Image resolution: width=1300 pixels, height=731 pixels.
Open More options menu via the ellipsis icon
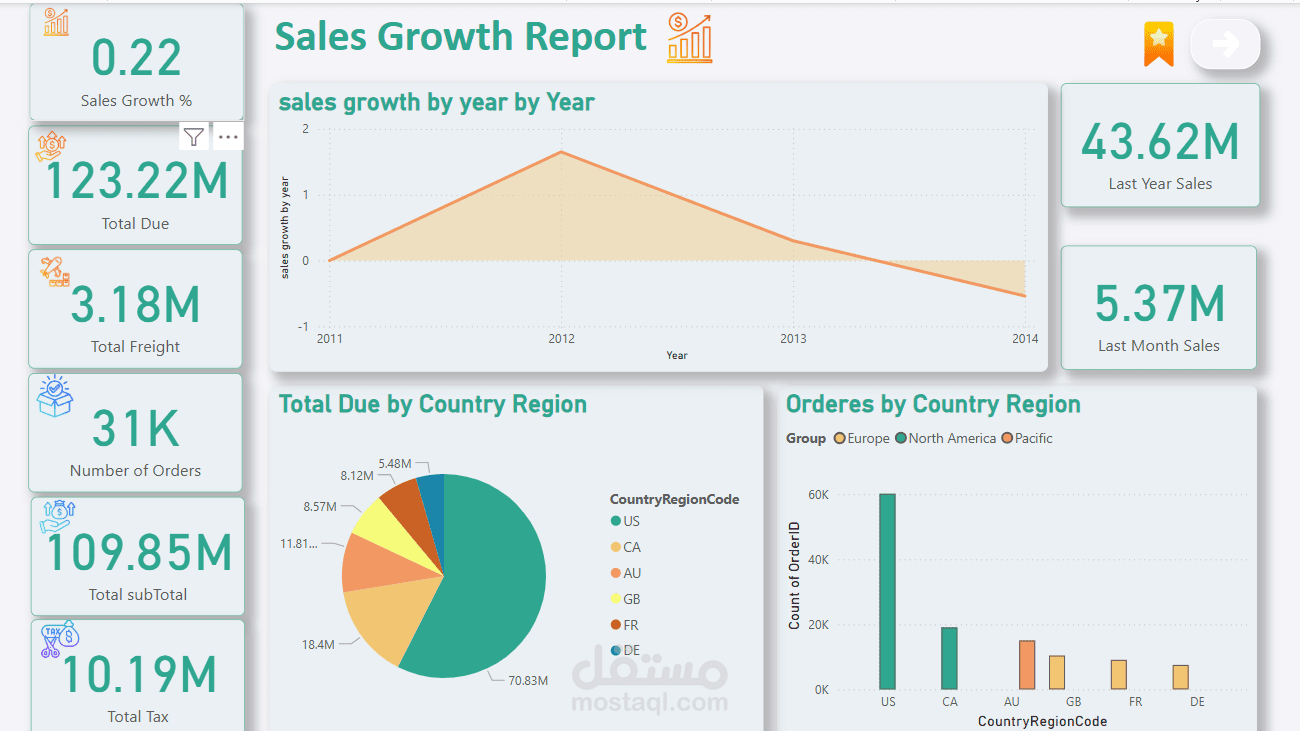tap(227, 136)
